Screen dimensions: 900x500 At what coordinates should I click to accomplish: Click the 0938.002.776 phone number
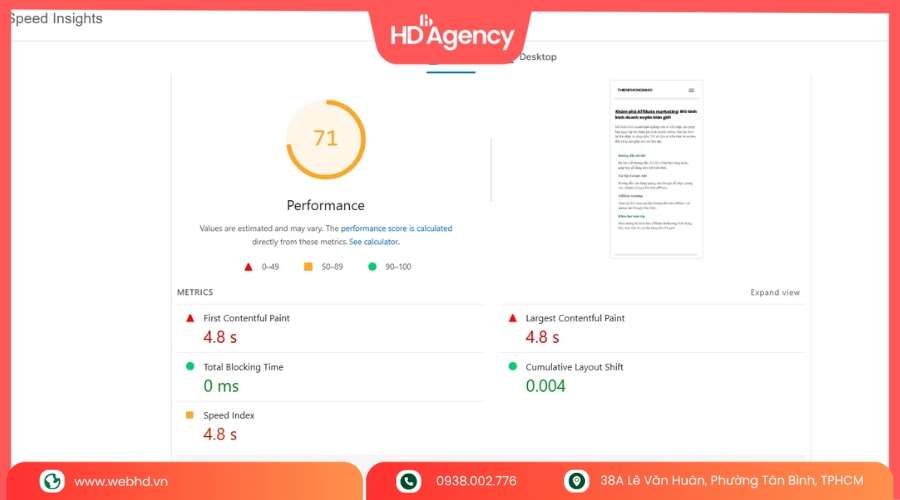click(x=476, y=481)
